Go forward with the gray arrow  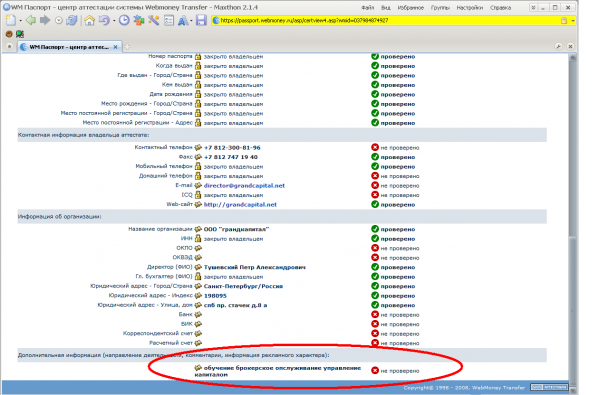45,20
